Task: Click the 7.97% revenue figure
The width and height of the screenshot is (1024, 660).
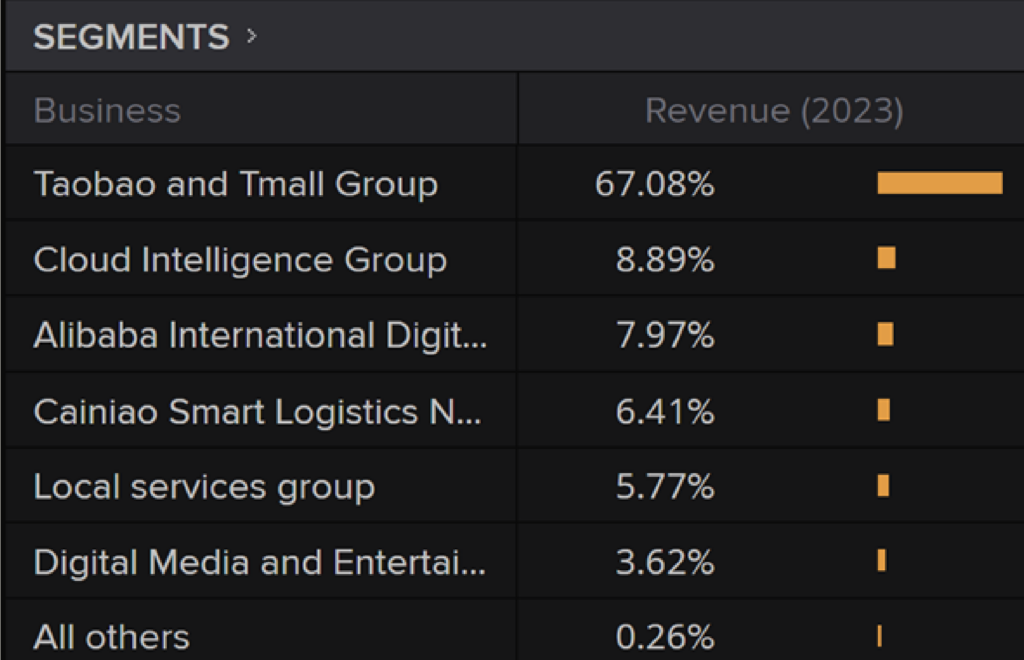Action: coord(665,336)
